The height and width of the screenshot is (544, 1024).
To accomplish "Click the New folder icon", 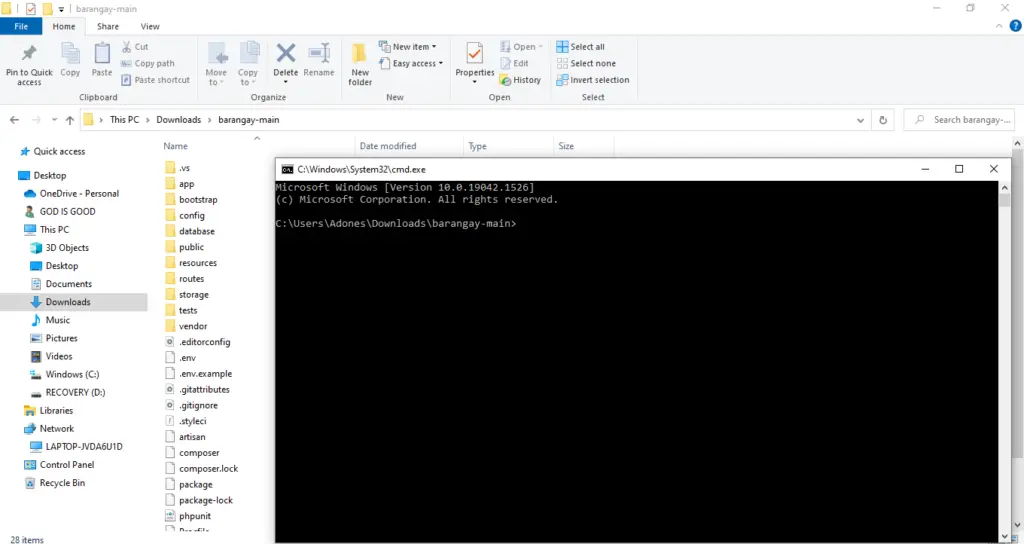I will tap(360, 54).
